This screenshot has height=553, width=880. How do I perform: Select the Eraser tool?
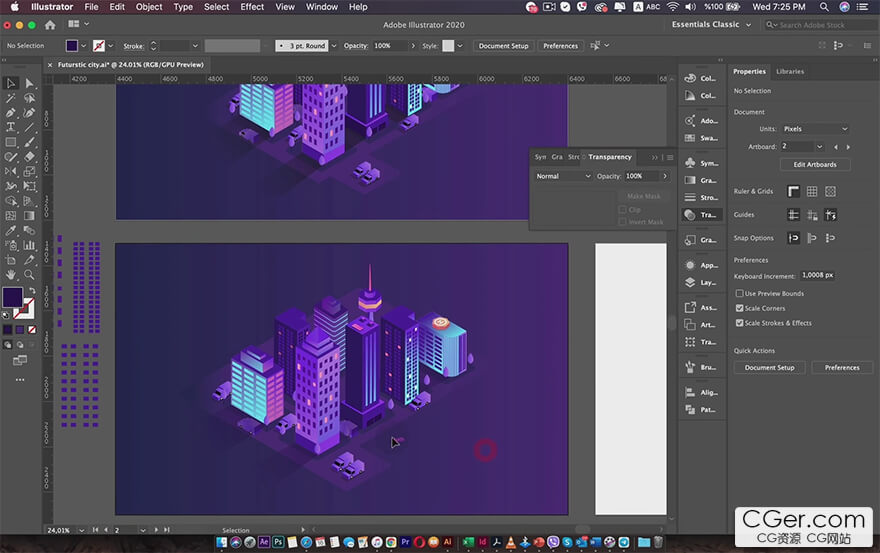point(29,157)
